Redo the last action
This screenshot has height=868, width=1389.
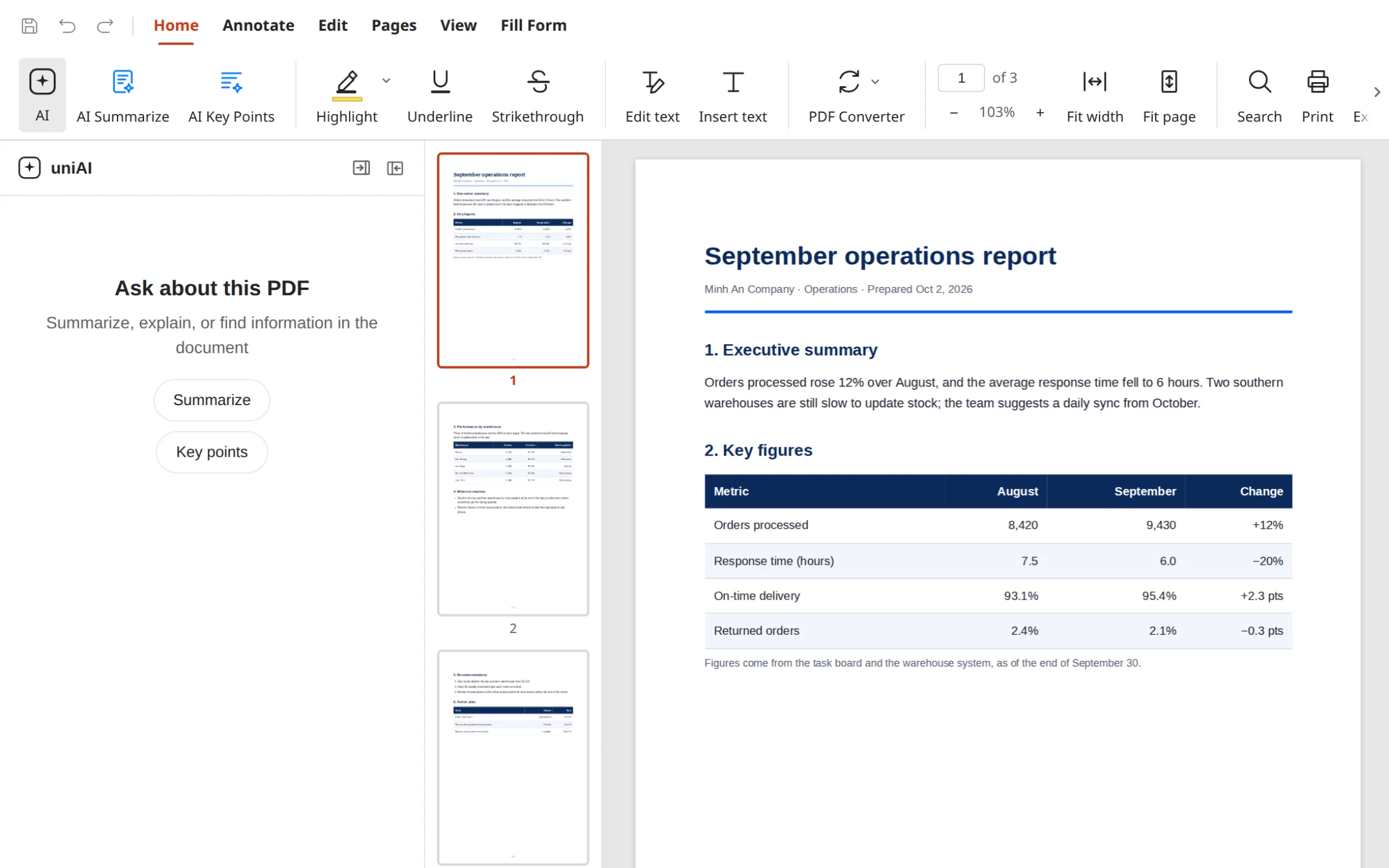point(105,25)
